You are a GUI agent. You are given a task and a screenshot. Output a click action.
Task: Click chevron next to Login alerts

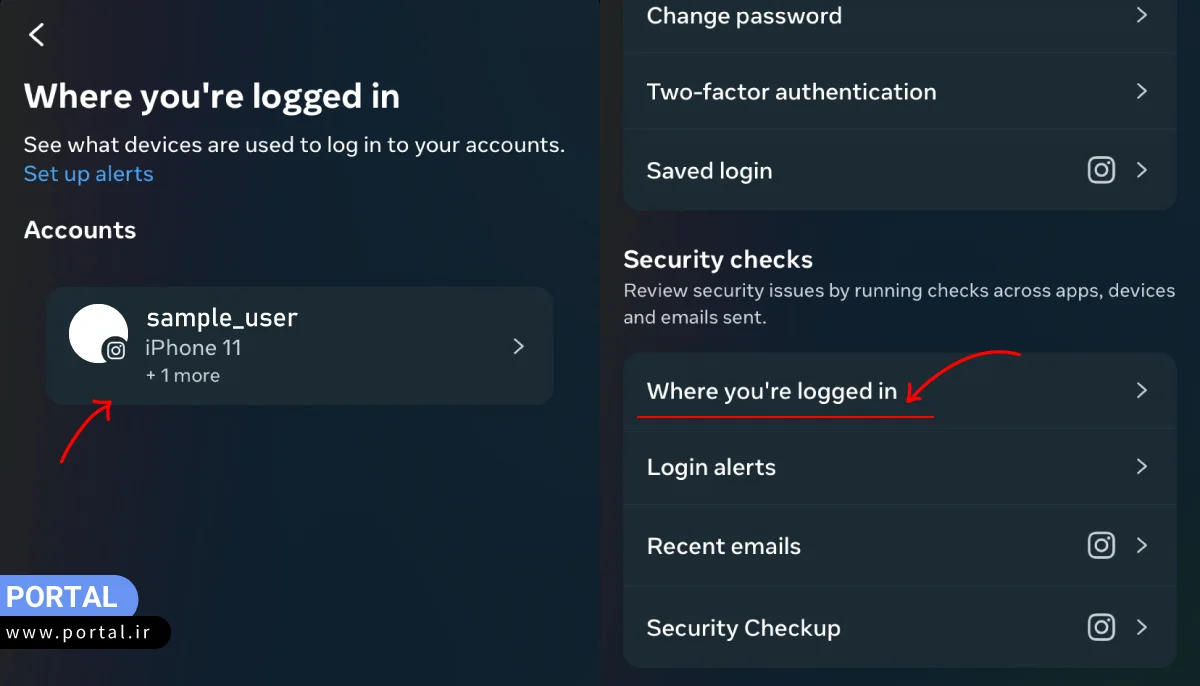tap(1142, 466)
